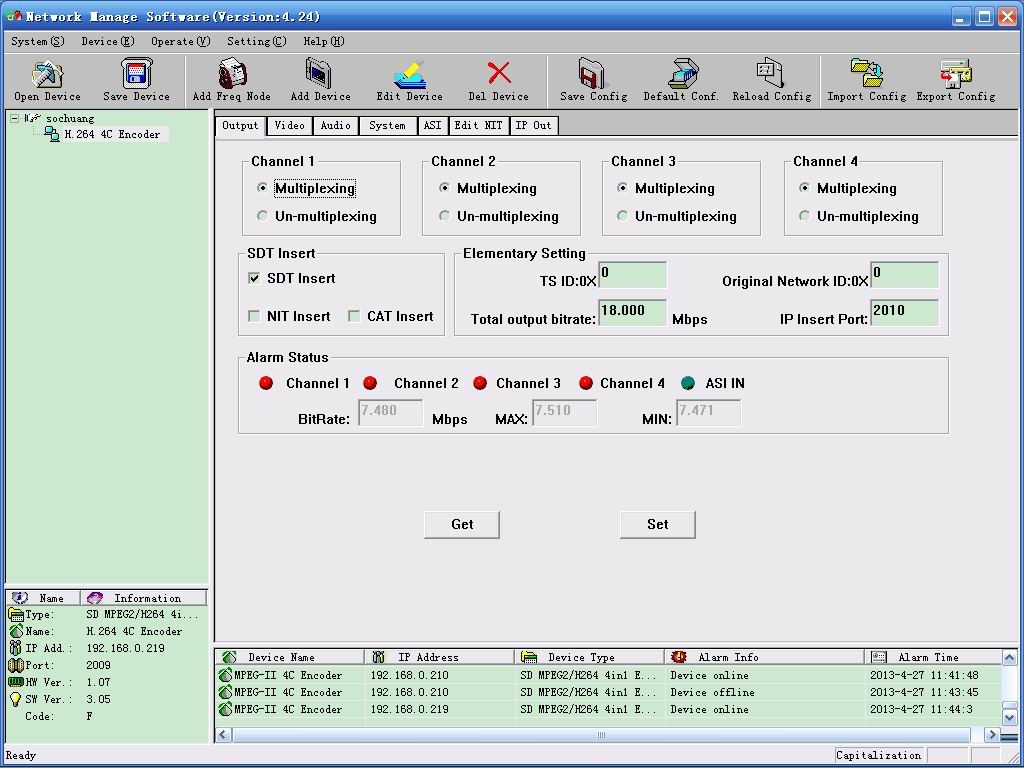Click the Add Device toolbar icon
This screenshot has height=768, width=1024.
click(x=319, y=73)
